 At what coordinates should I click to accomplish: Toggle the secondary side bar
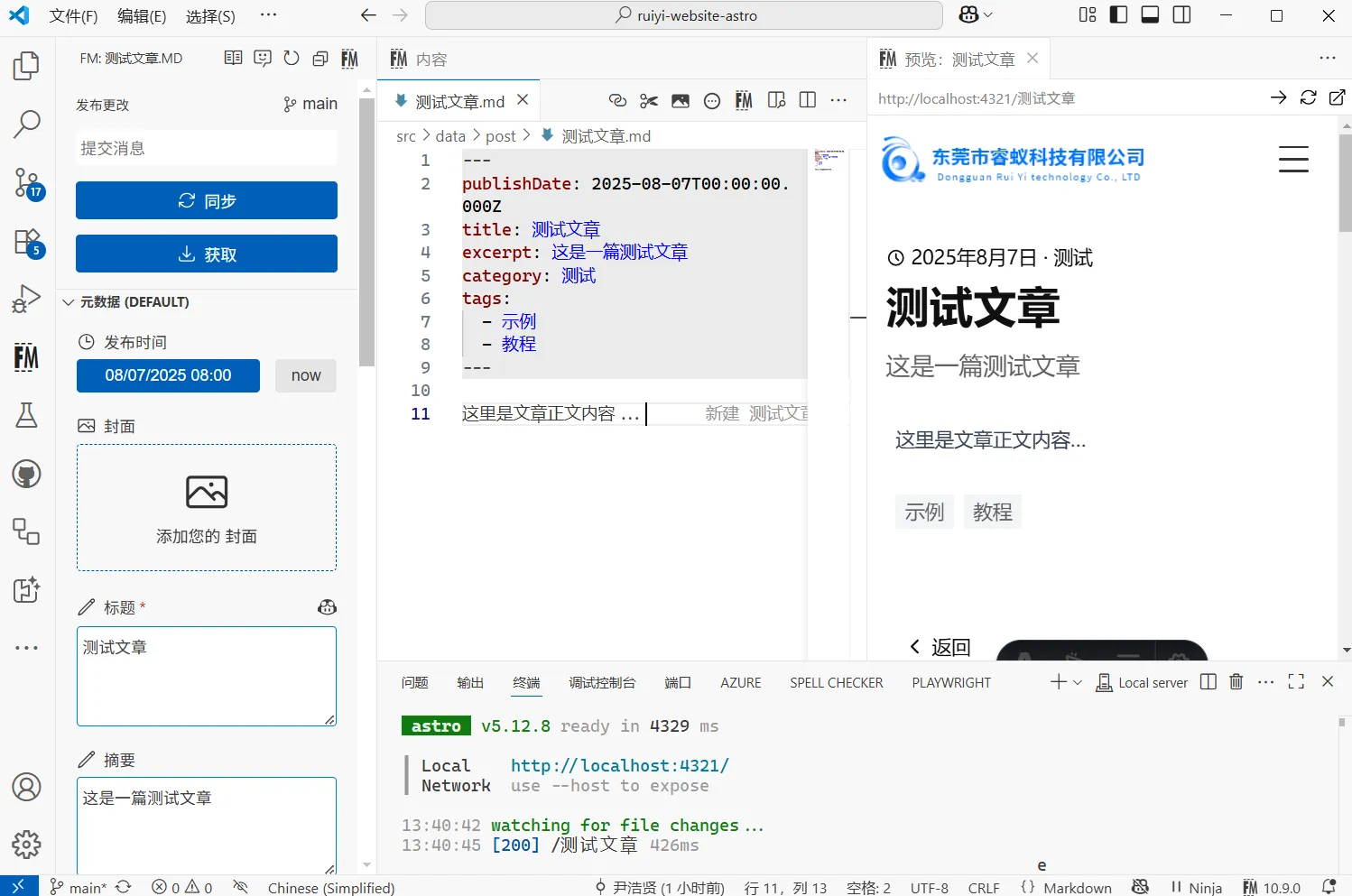click(1181, 15)
